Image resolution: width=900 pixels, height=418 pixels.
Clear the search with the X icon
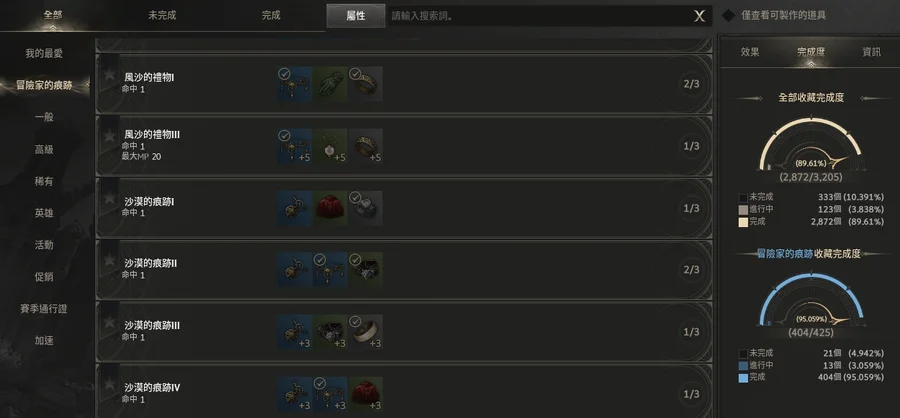(x=699, y=16)
